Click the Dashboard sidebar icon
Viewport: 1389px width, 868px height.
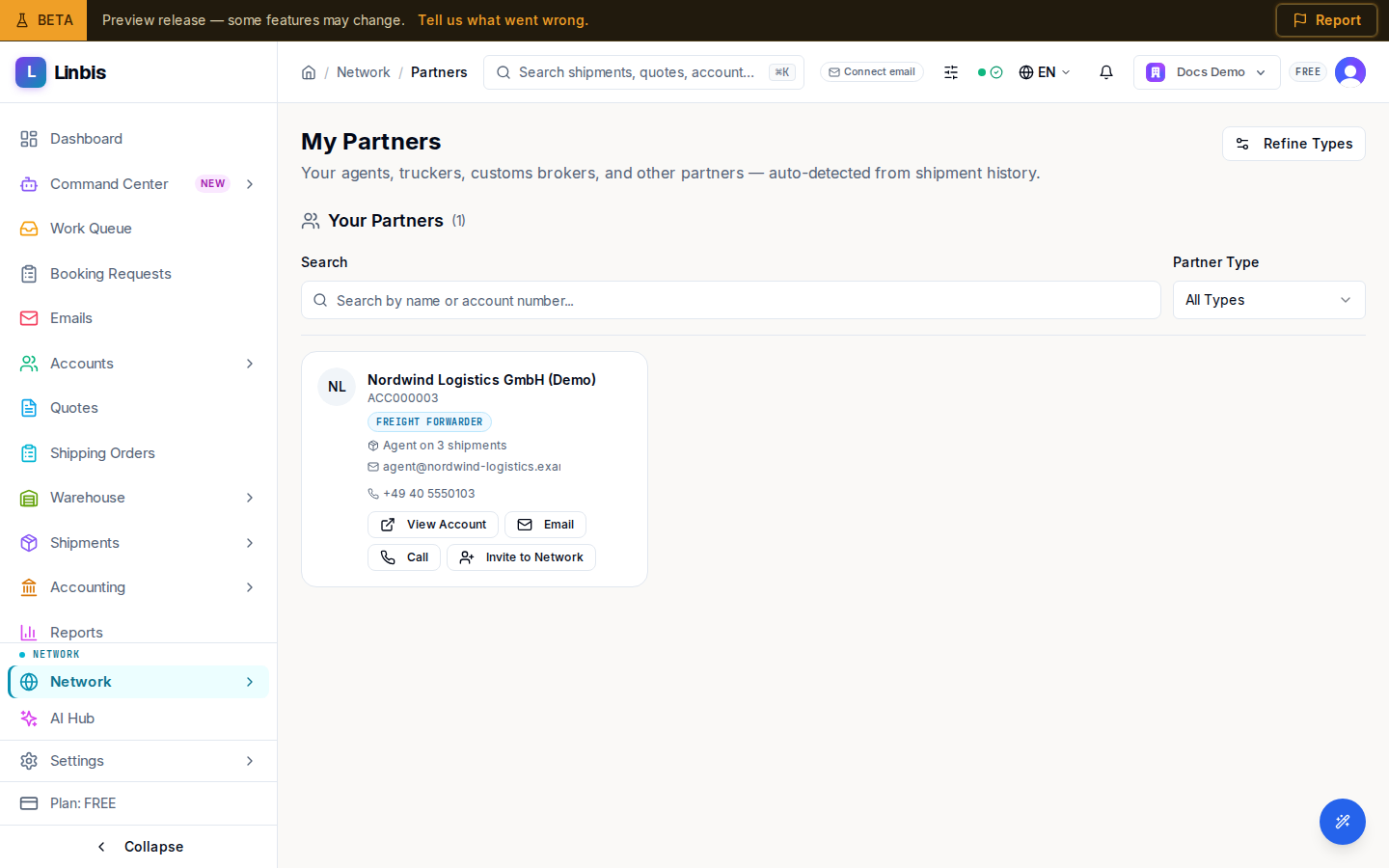[x=29, y=139]
